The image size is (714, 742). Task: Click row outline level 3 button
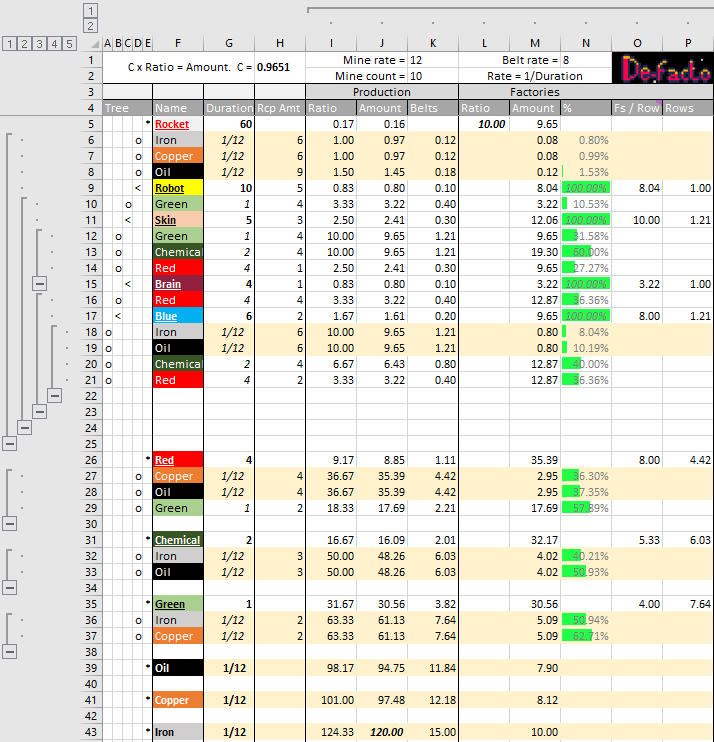[39, 43]
